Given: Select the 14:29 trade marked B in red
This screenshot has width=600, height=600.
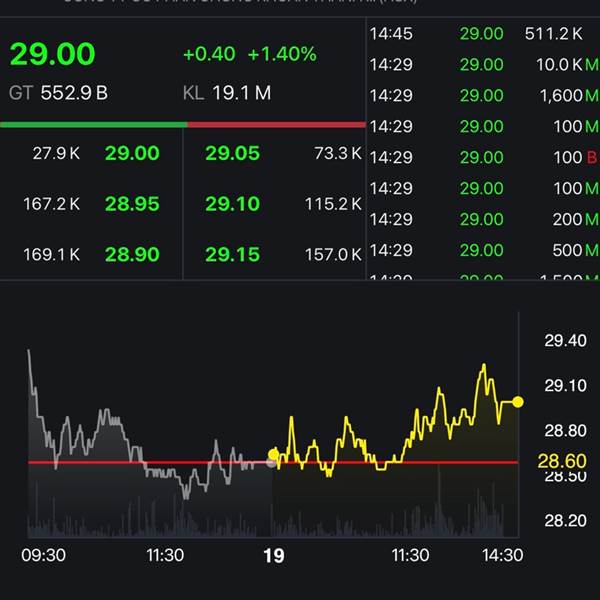Looking at the screenshot, I should pyautogui.click(x=484, y=157).
